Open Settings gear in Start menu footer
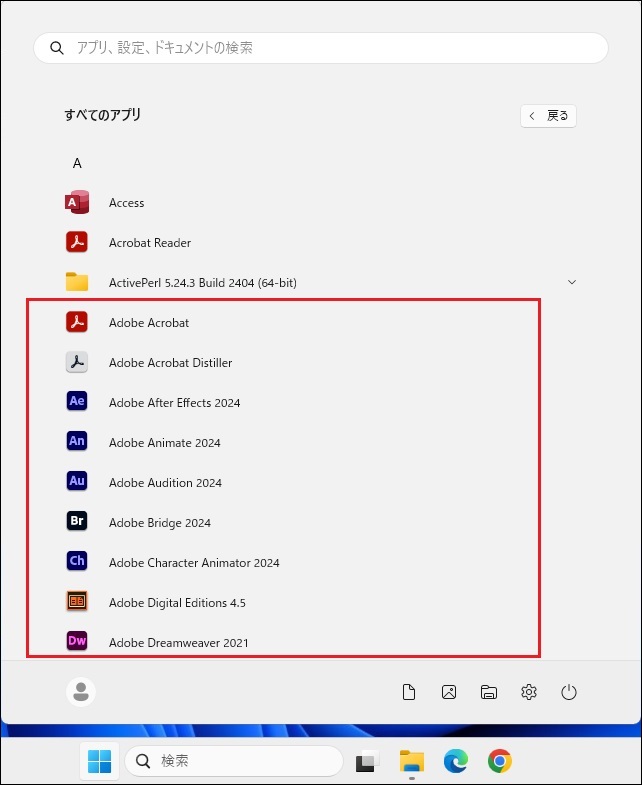This screenshot has height=785, width=642. point(529,692)
